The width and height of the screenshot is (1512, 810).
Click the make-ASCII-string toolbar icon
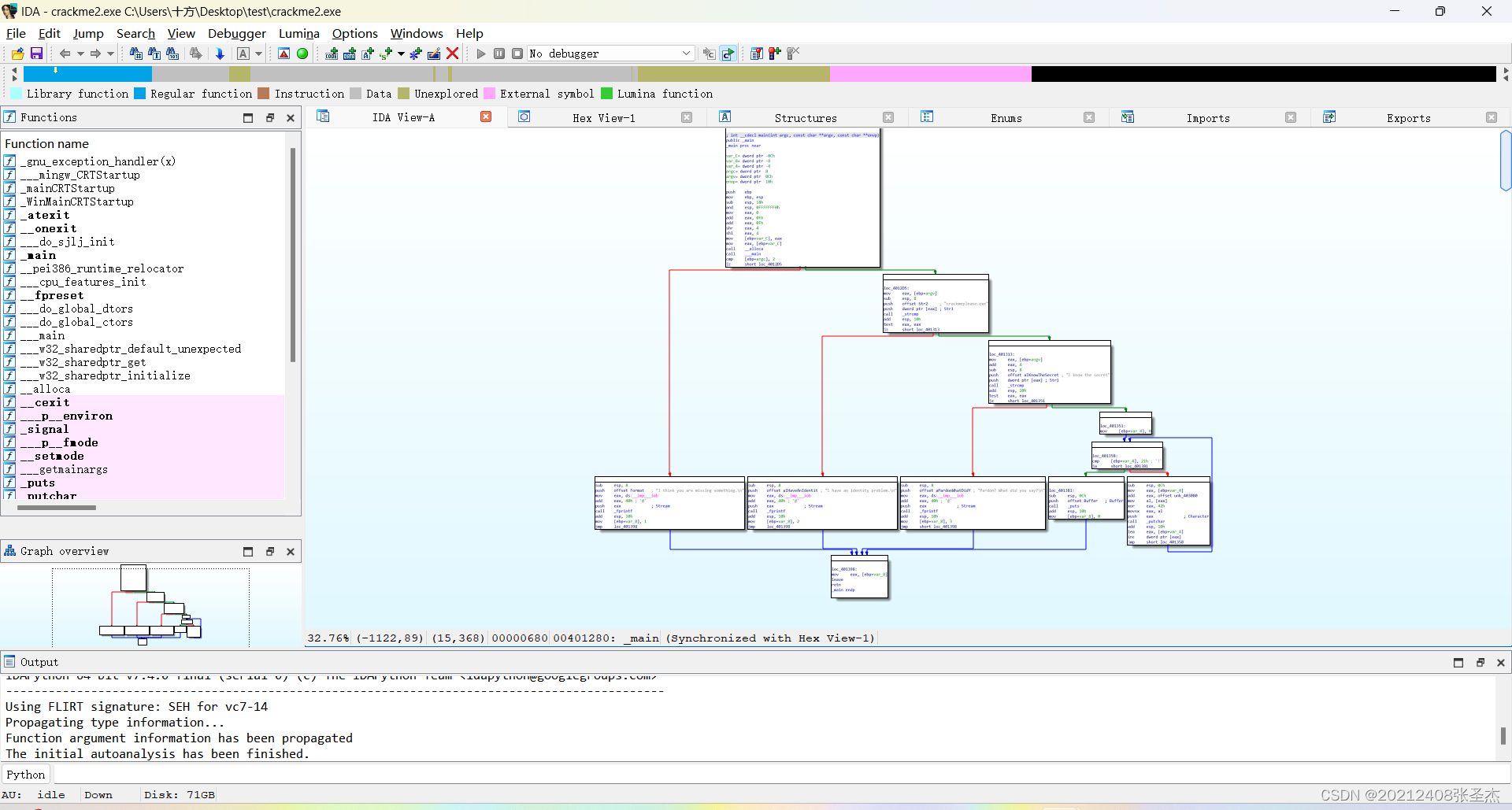[368, 54]
